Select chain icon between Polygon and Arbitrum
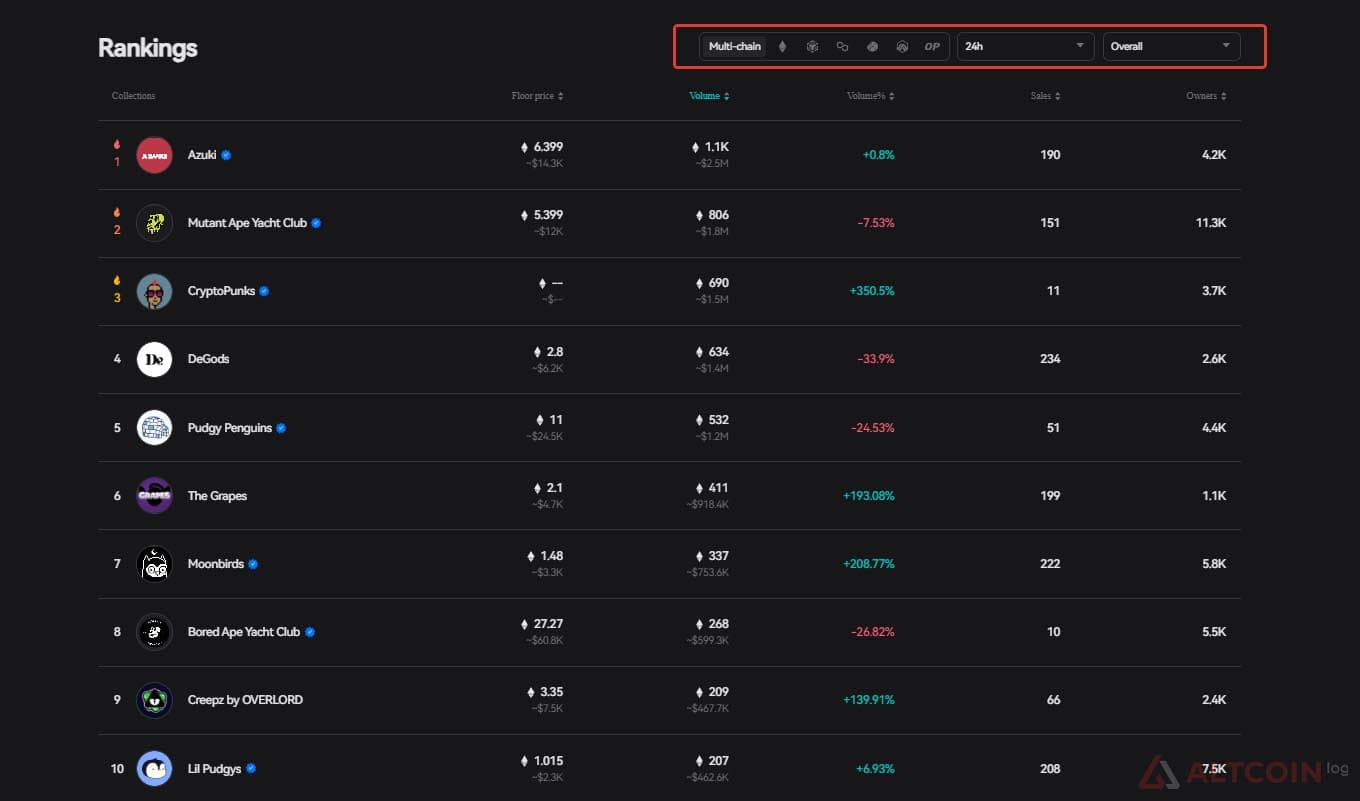Screen dimensions: 1360x801 [872, 46]
